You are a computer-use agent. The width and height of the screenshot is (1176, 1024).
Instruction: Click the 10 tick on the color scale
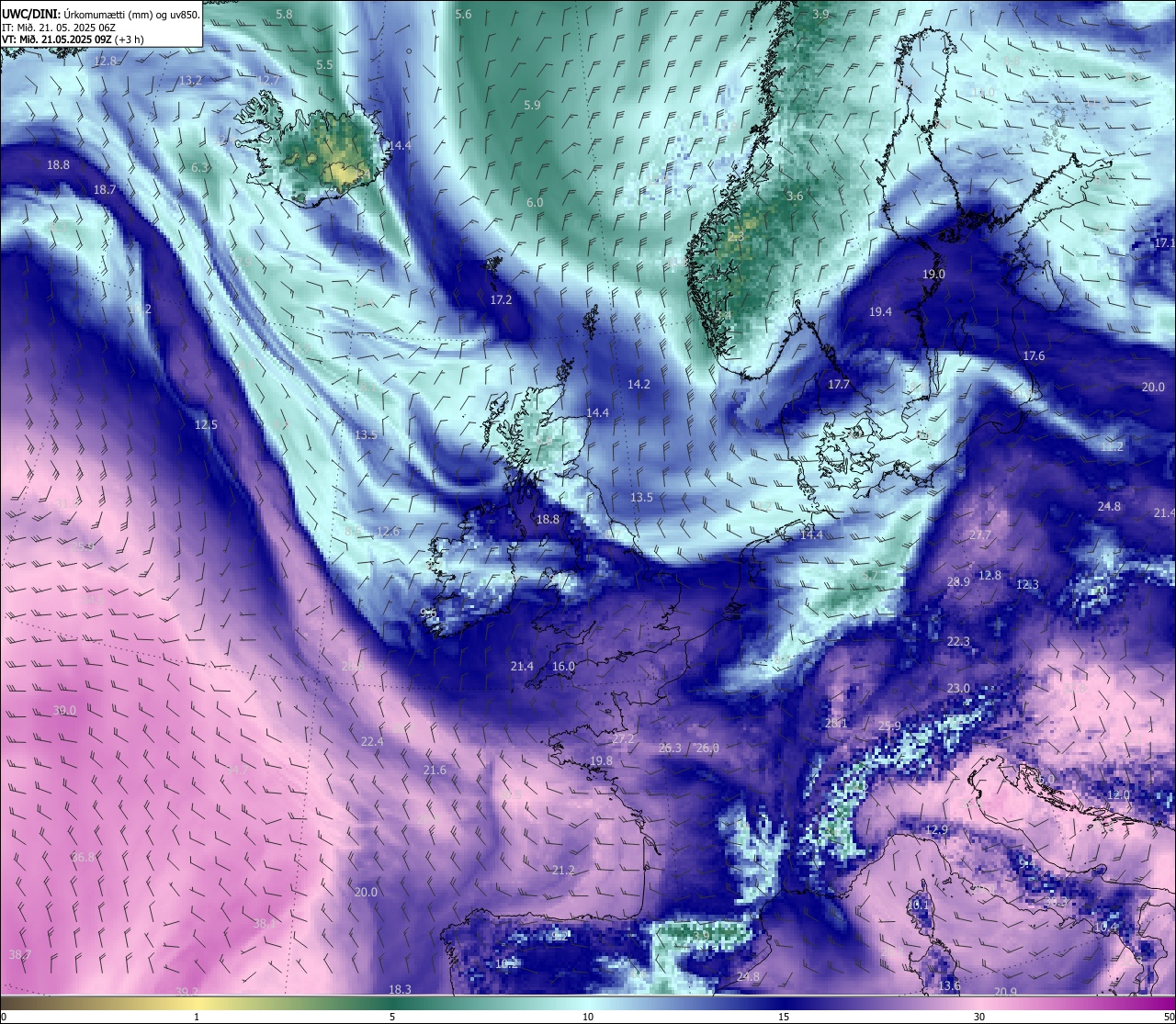pos(588,1017)
